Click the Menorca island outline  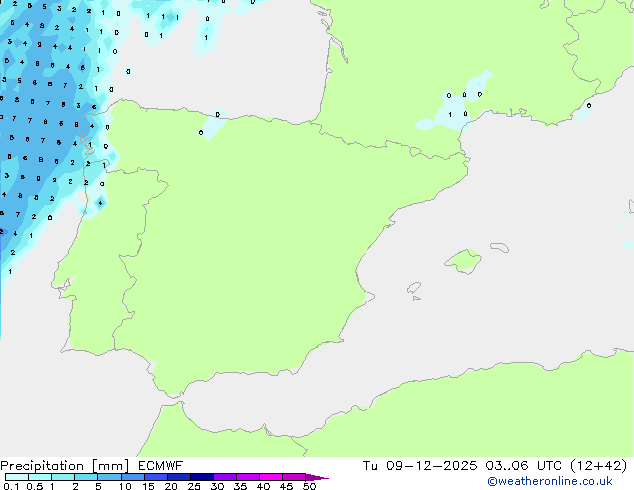500,247
